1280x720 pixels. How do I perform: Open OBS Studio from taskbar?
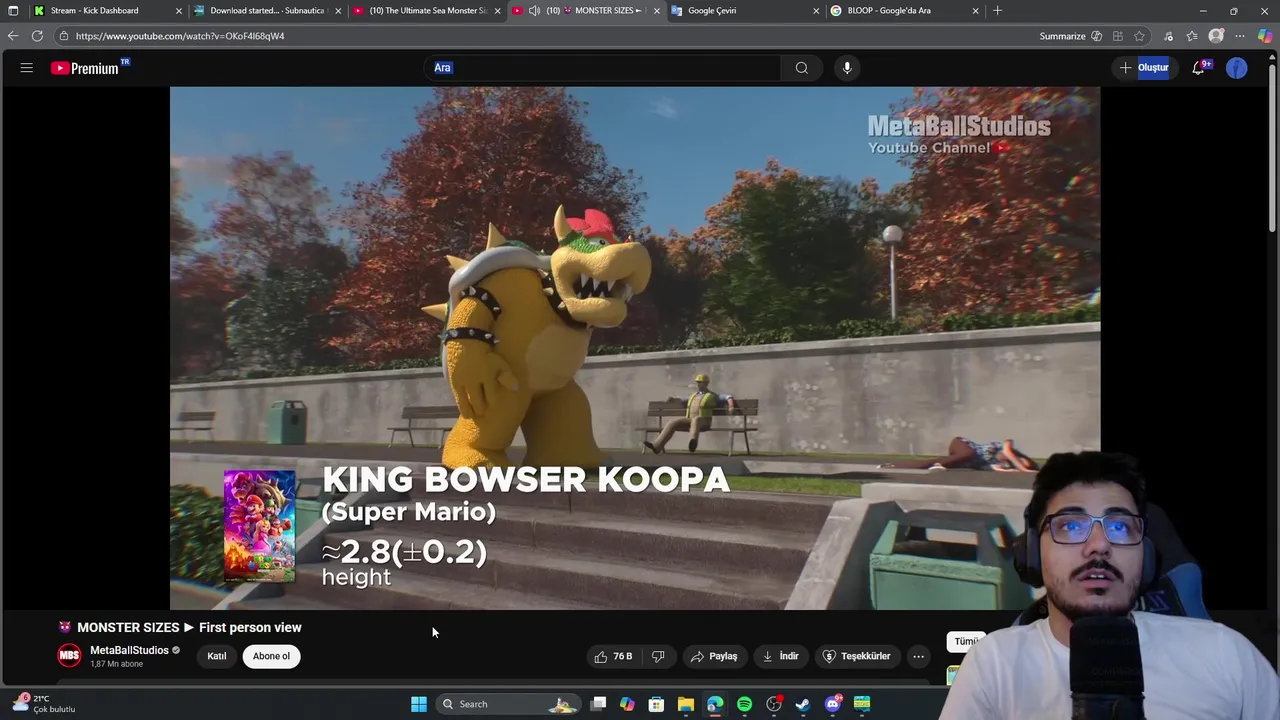coord(773,704)
